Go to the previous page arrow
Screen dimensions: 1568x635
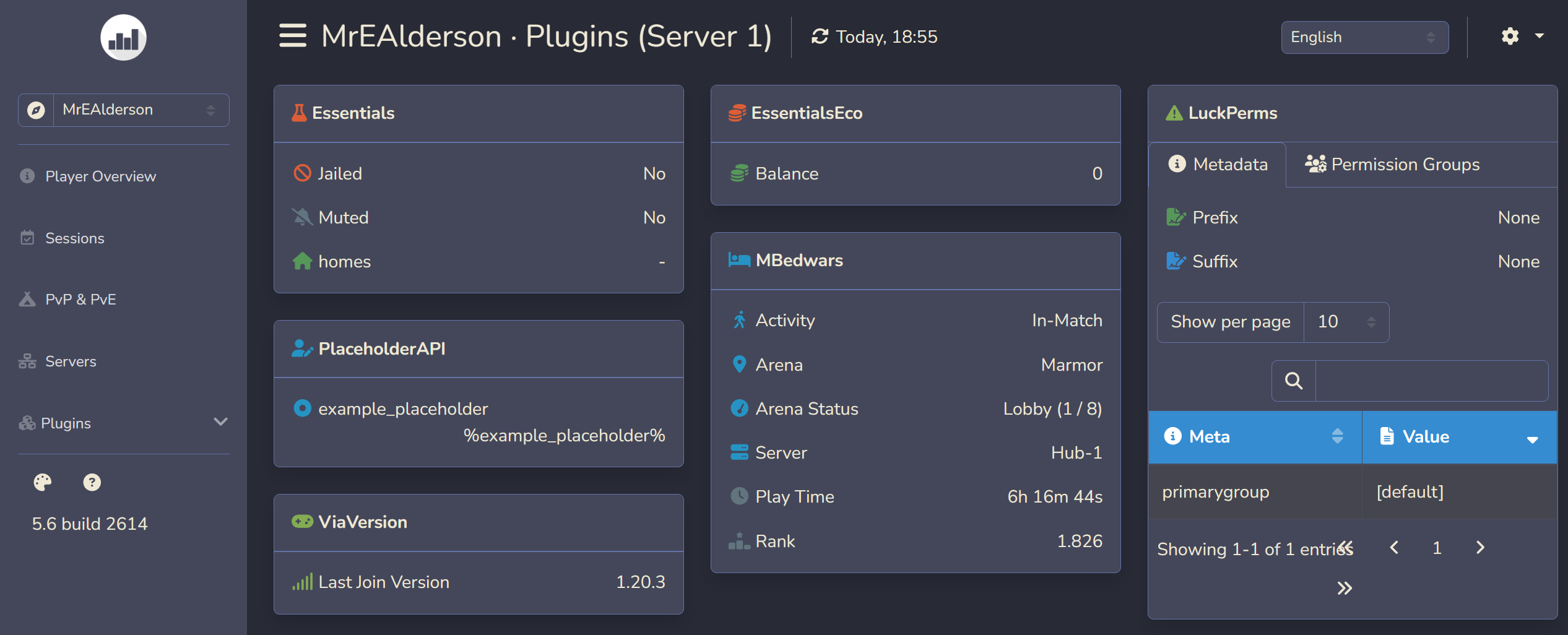1394,548
